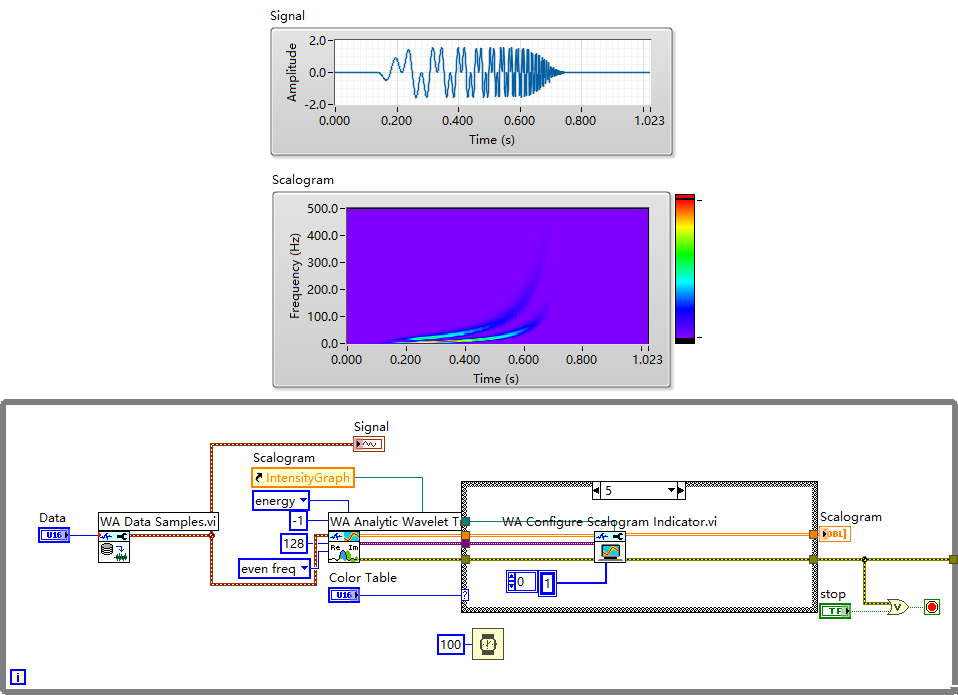Click the Signal waveform plot area
The height and width of the screenshot is (695, 958).
(492, 72)
